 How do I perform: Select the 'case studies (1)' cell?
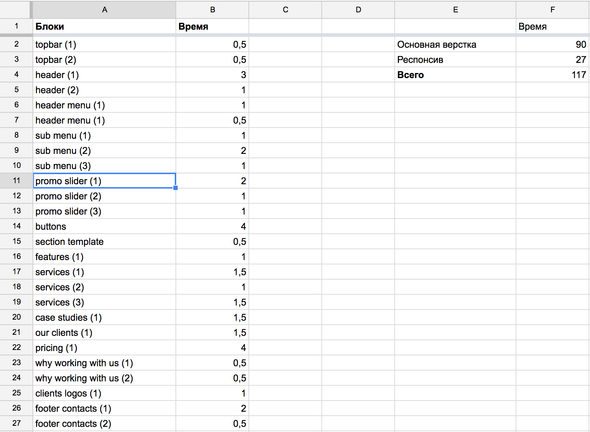104,317
